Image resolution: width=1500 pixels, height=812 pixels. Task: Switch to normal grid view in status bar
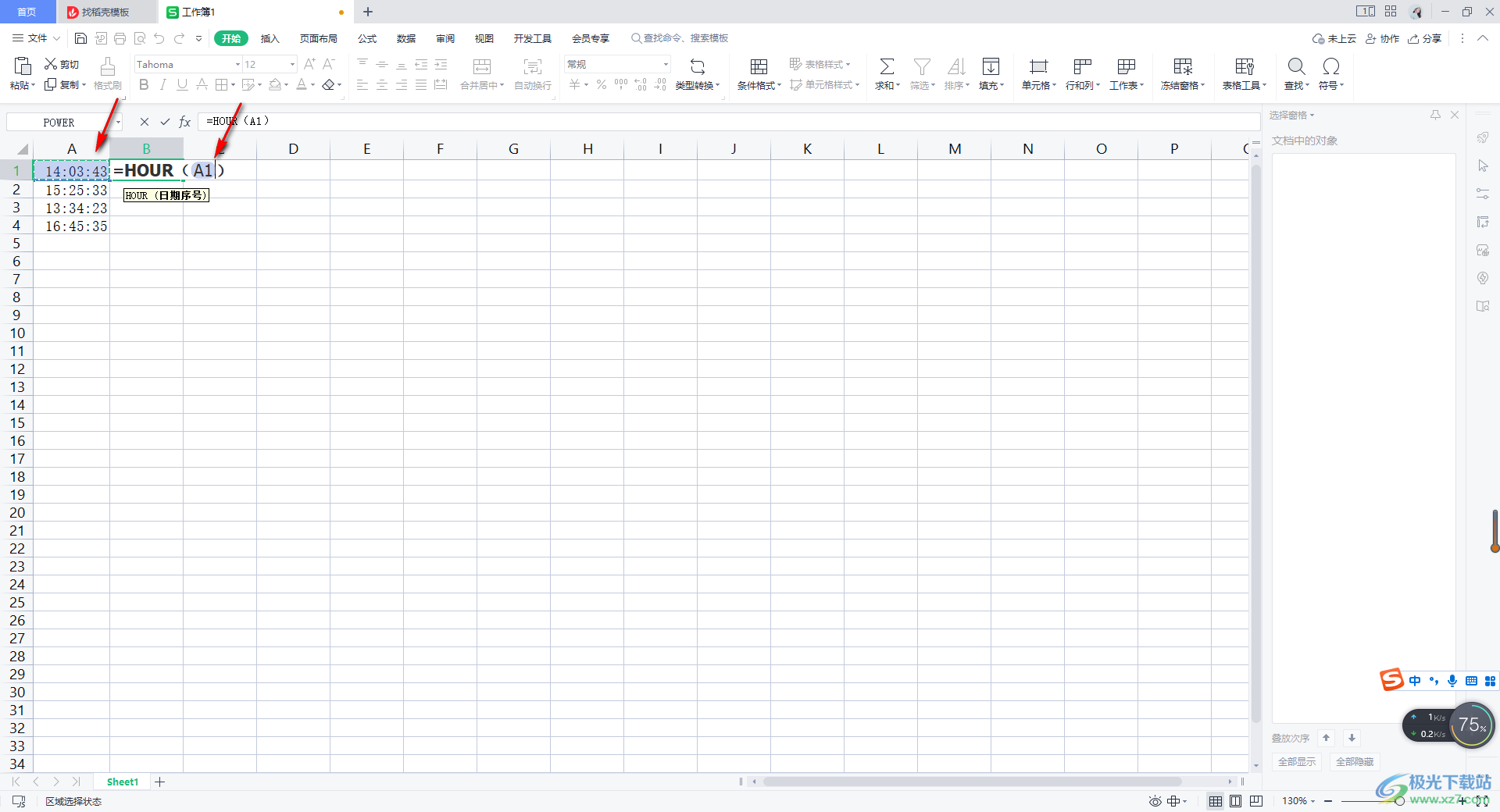pyautogui.click(x=1216, y=801)
